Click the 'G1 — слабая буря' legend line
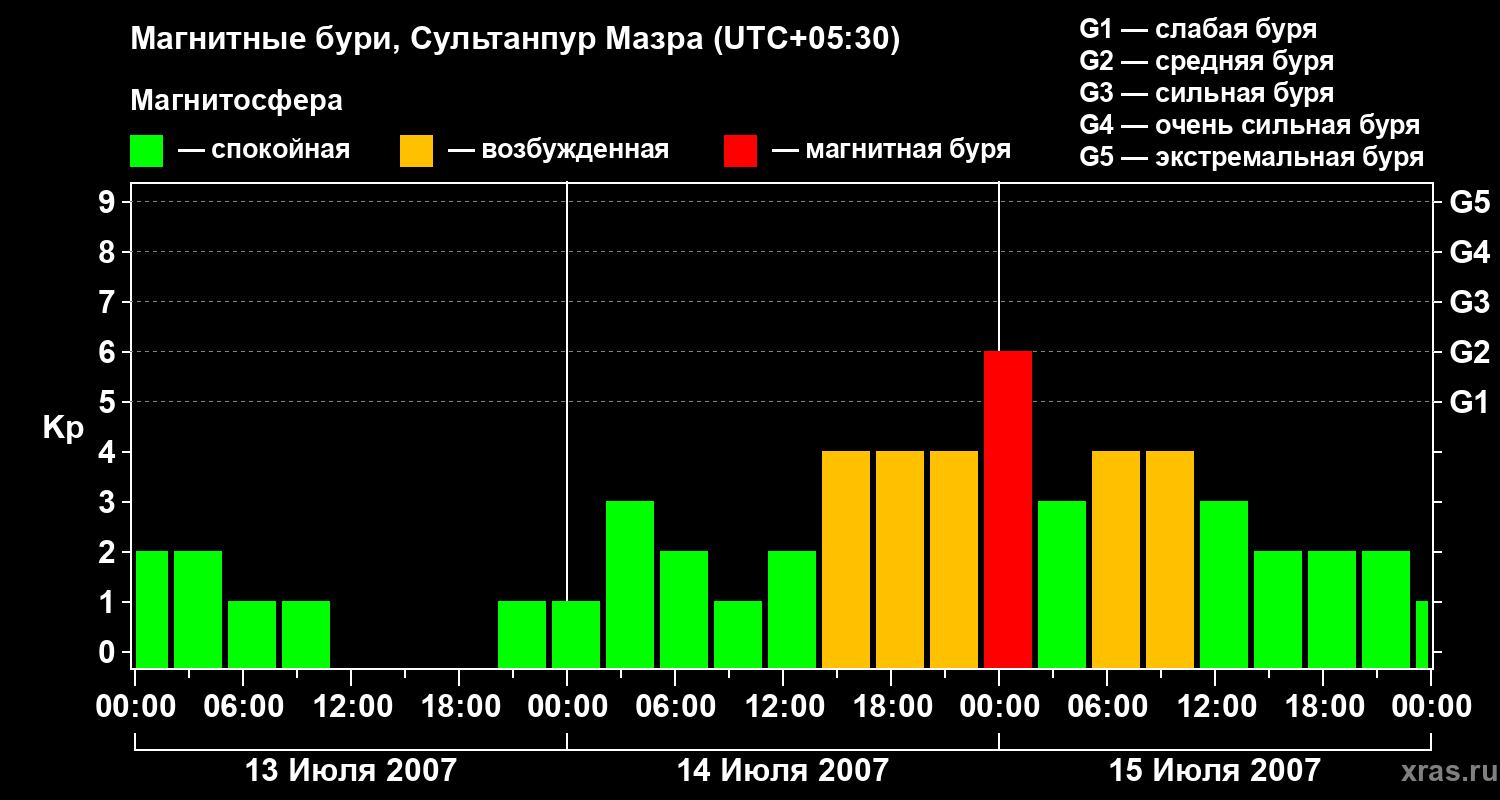 [1198, 28]
